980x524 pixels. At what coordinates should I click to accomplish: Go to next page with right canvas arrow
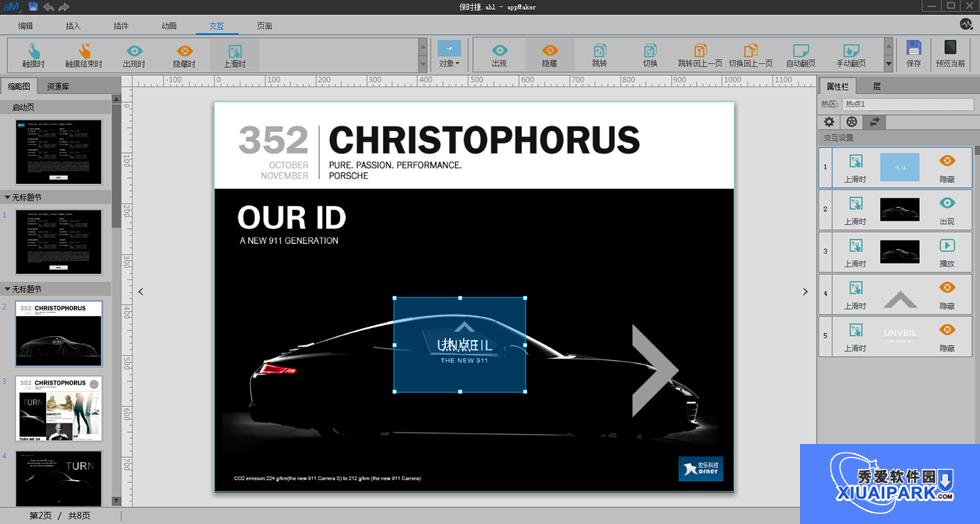pyautogui.click(x=805, y=291)
